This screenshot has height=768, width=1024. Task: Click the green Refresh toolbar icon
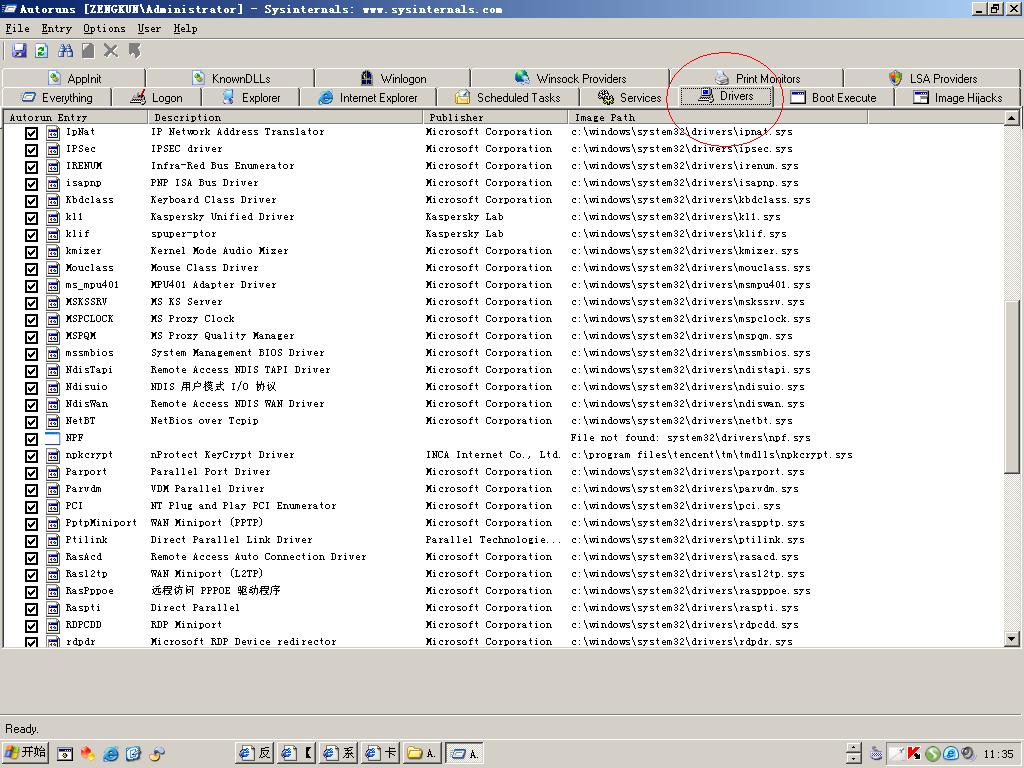(x=42, y=51)
